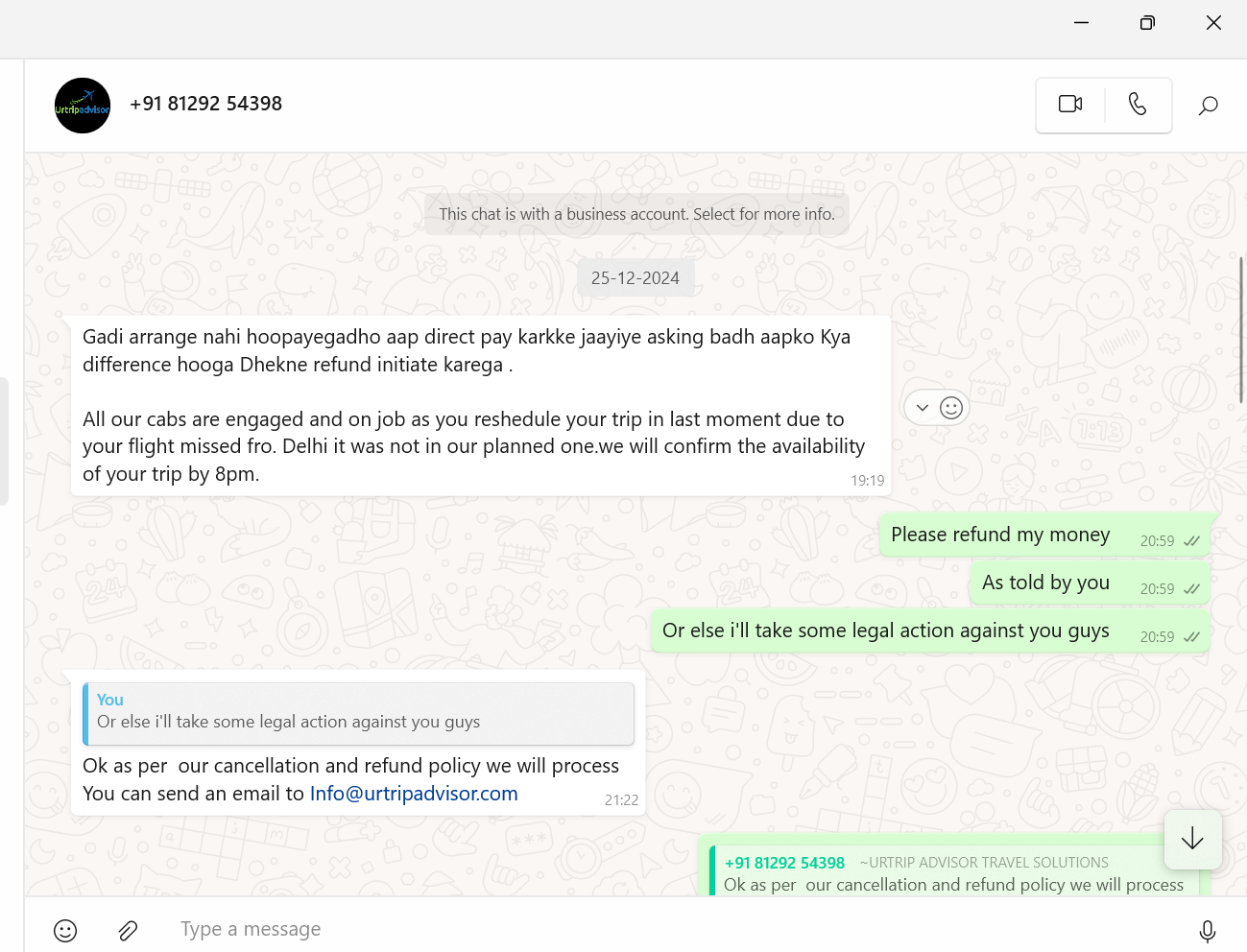Click the contact number +91 81292 54398 header
Screen dimensions: 1247x952
205,104
